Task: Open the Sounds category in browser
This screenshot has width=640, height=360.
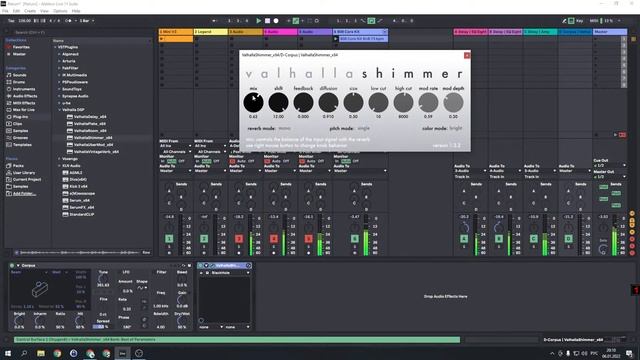Action: (19, 75)
